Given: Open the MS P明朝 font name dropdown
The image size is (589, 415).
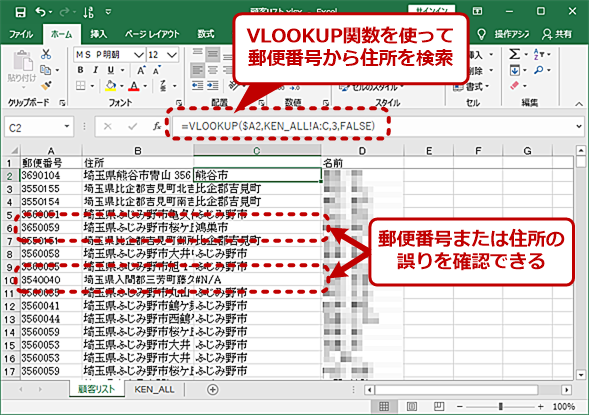Looking at the screenshot, I should [139, 55].
